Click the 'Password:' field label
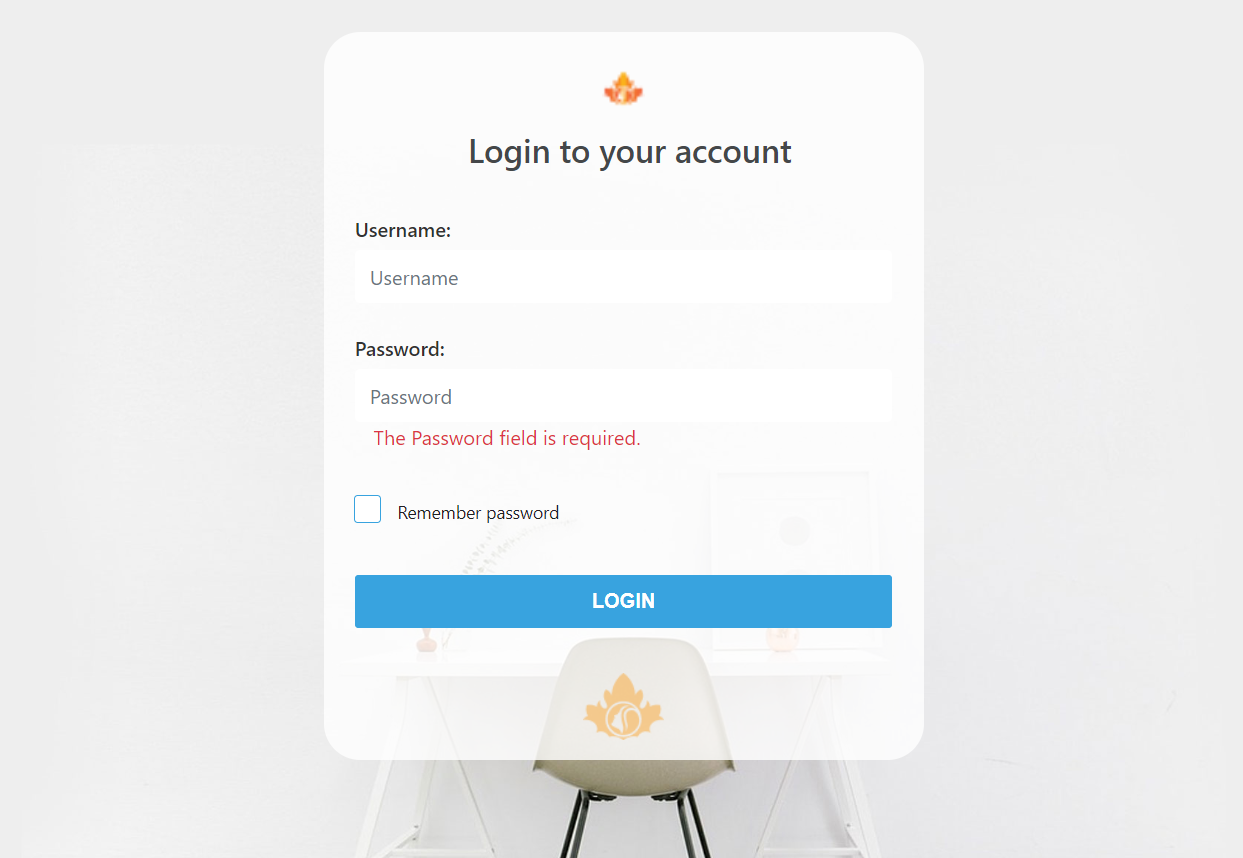 [400, 349]
